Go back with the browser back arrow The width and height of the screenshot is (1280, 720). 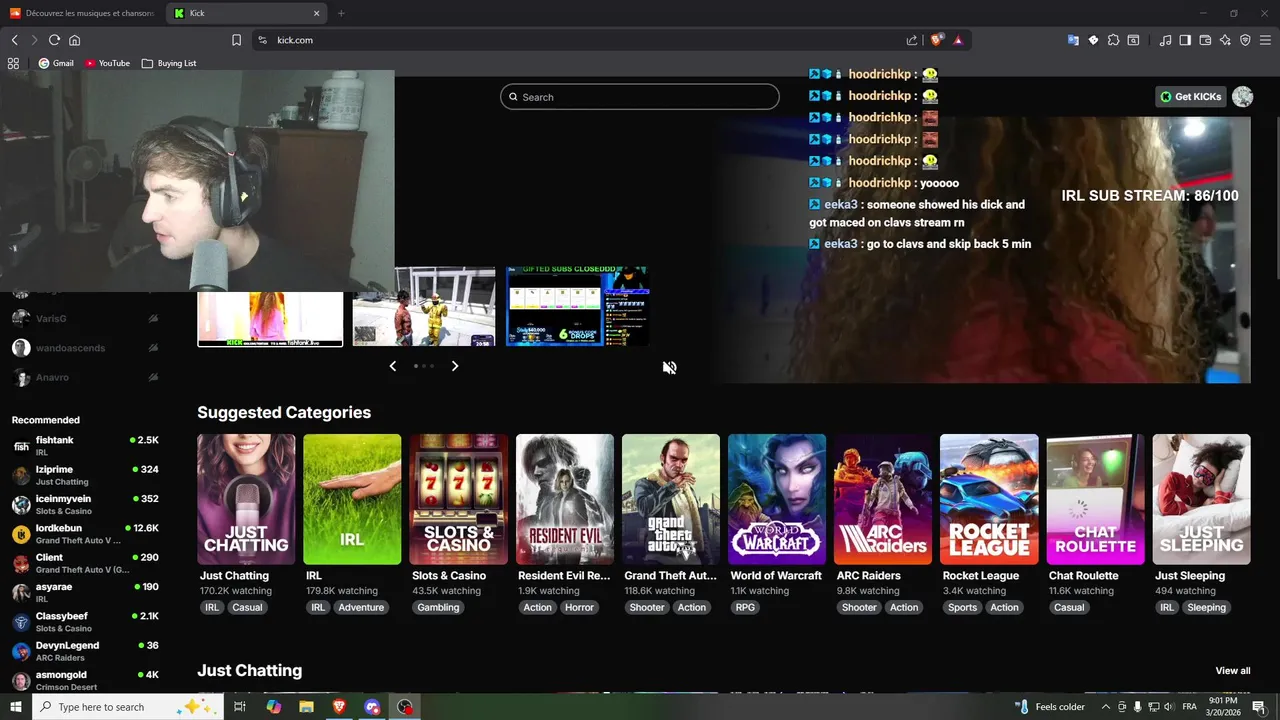14,40
